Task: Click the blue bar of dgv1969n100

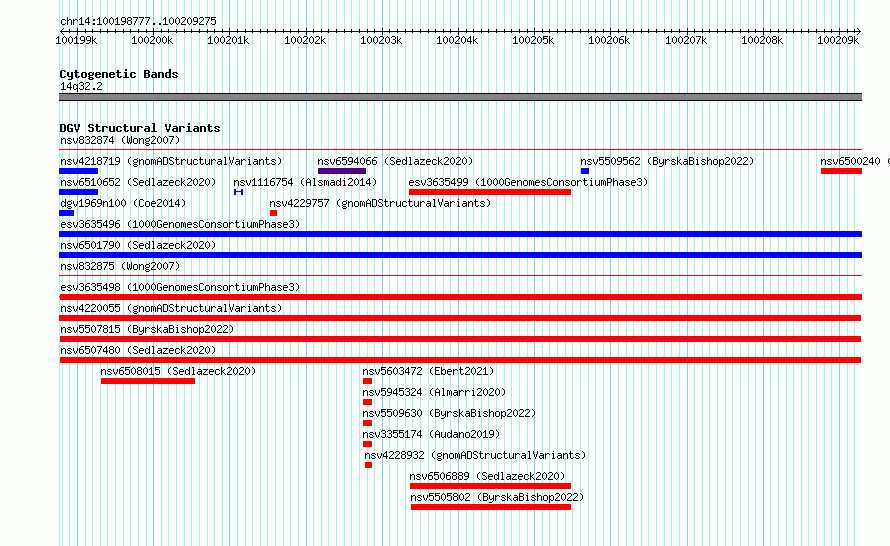Action: pos(66,213)
